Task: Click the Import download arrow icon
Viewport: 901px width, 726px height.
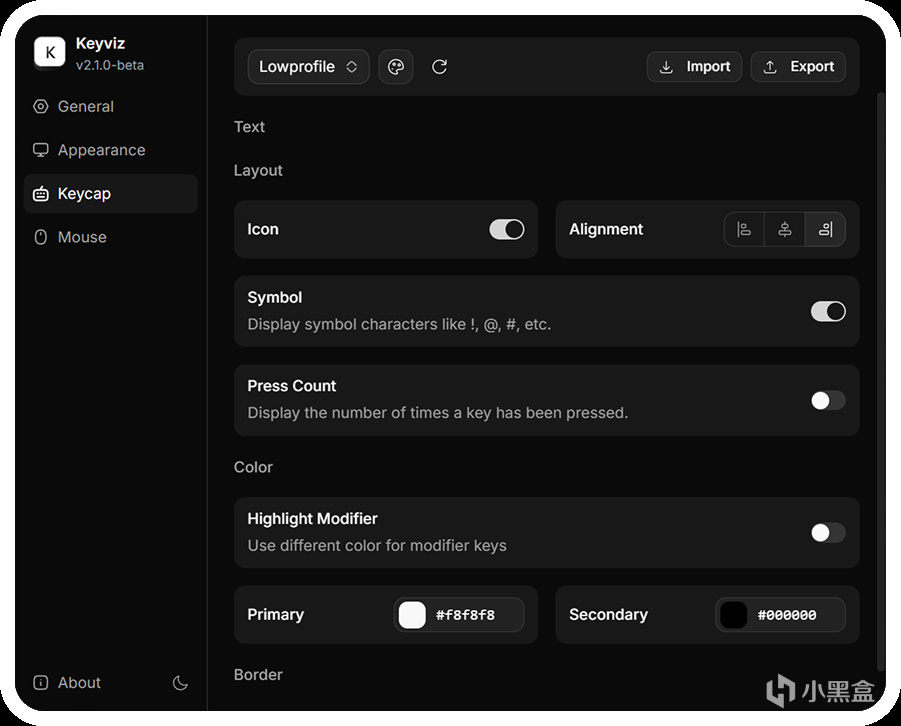Action: 666,67
